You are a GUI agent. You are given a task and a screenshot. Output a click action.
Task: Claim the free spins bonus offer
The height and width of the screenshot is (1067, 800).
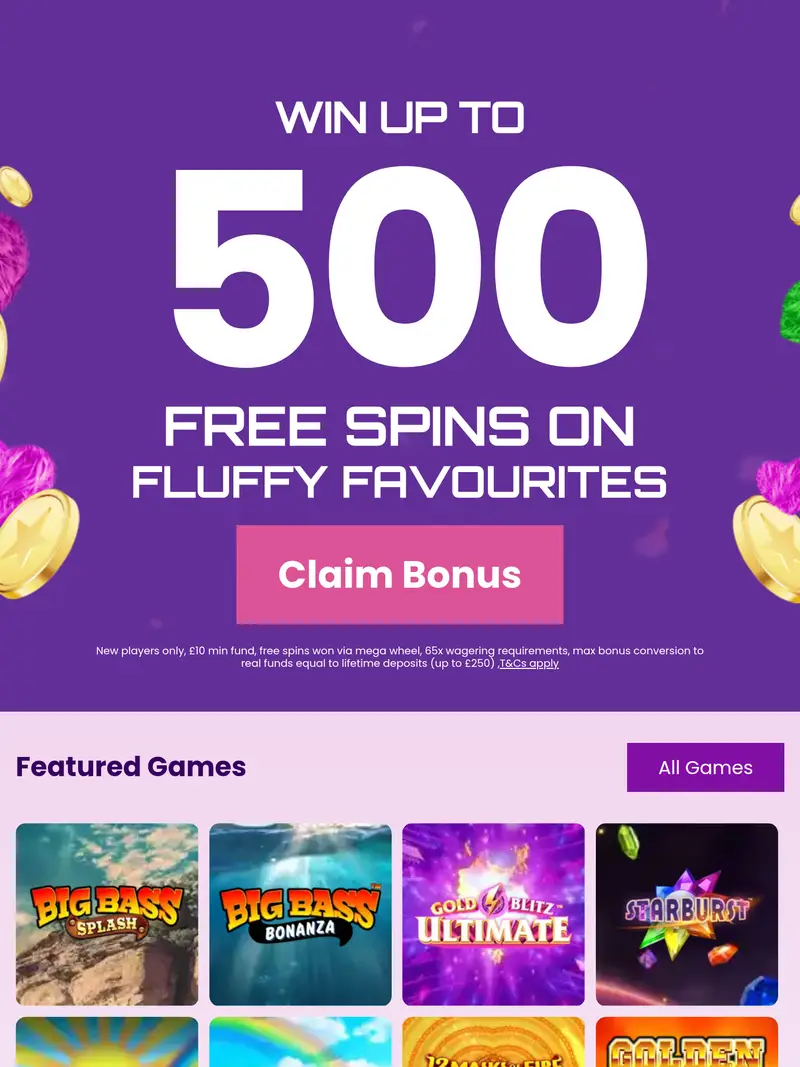(400, 574)
